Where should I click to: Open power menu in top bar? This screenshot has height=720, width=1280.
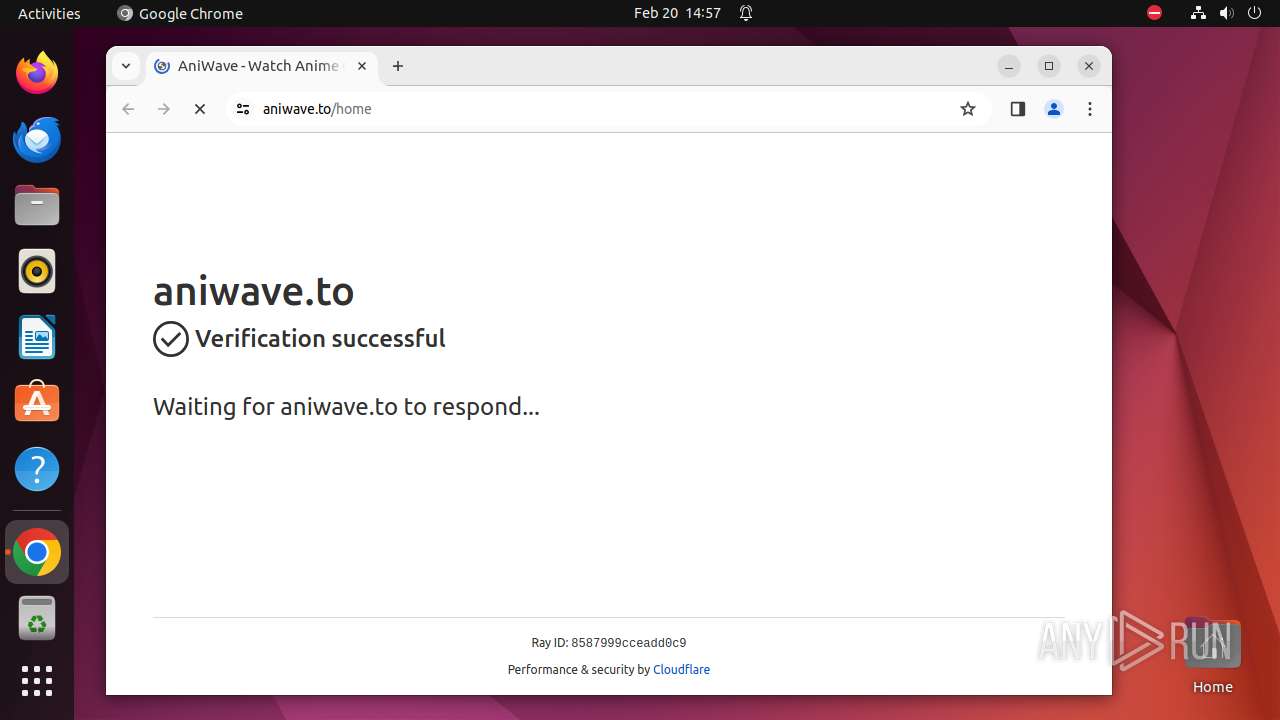coord(1254,13)
